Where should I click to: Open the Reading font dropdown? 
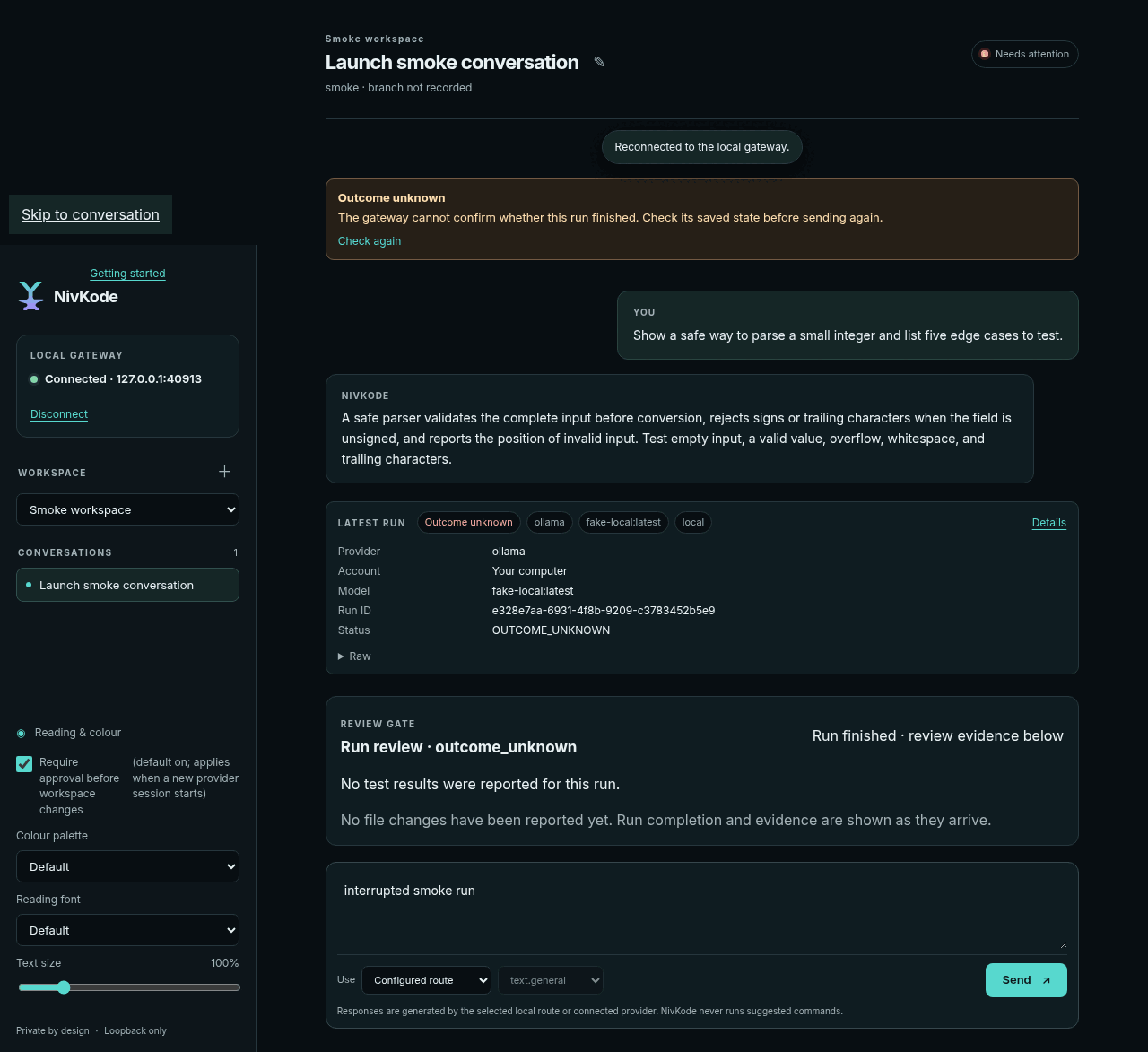[127, 930]
